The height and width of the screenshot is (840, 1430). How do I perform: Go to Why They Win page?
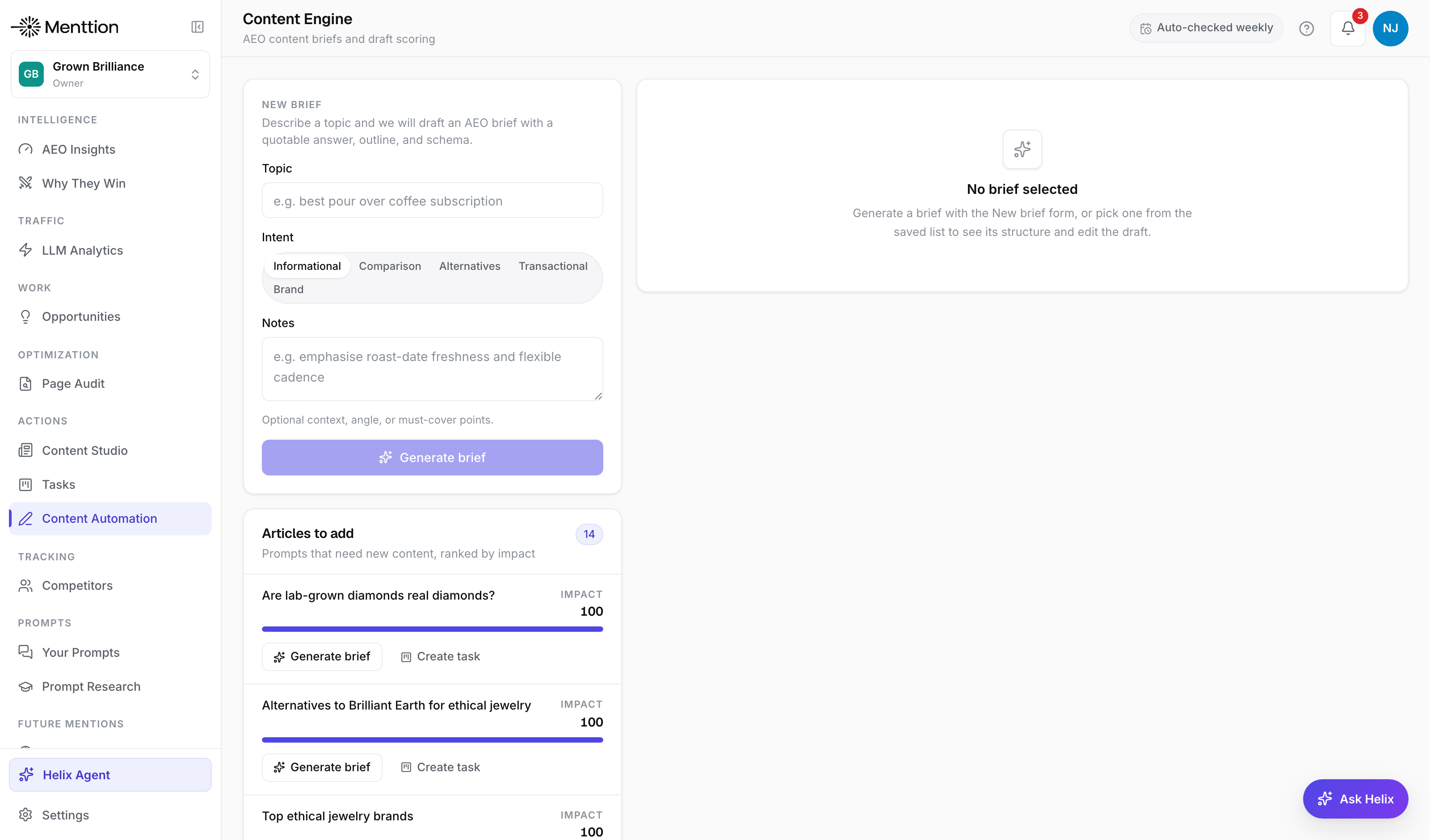pos(110,183)
